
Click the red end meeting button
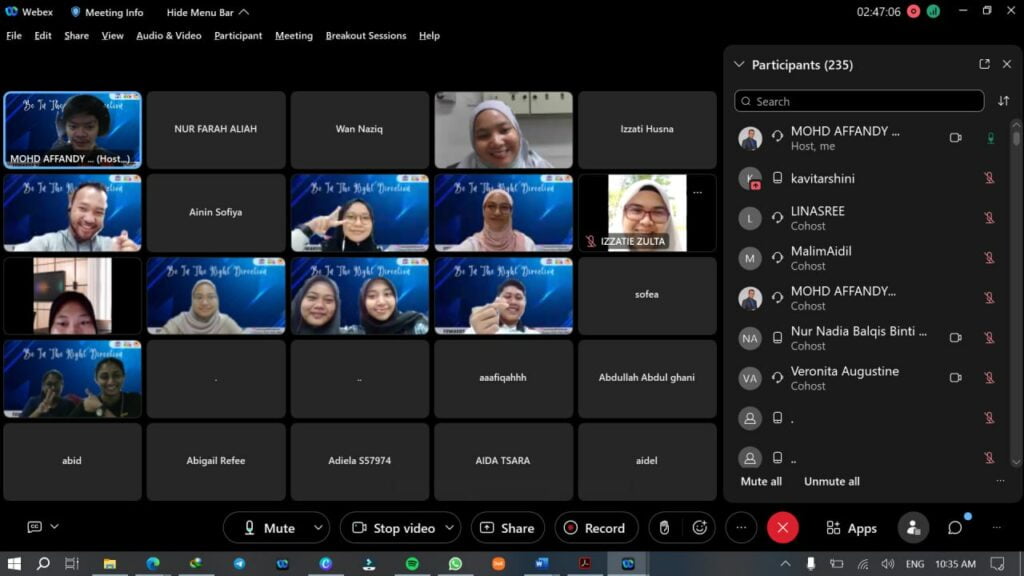[782, 528]
